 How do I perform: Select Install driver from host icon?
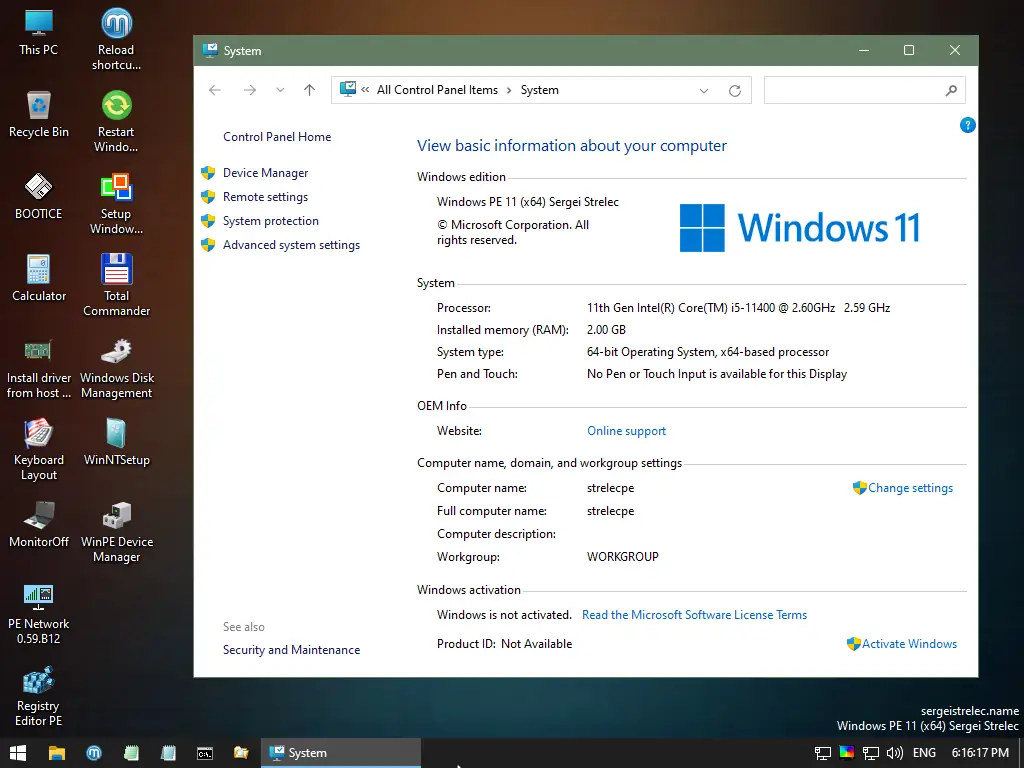(39, 368)
